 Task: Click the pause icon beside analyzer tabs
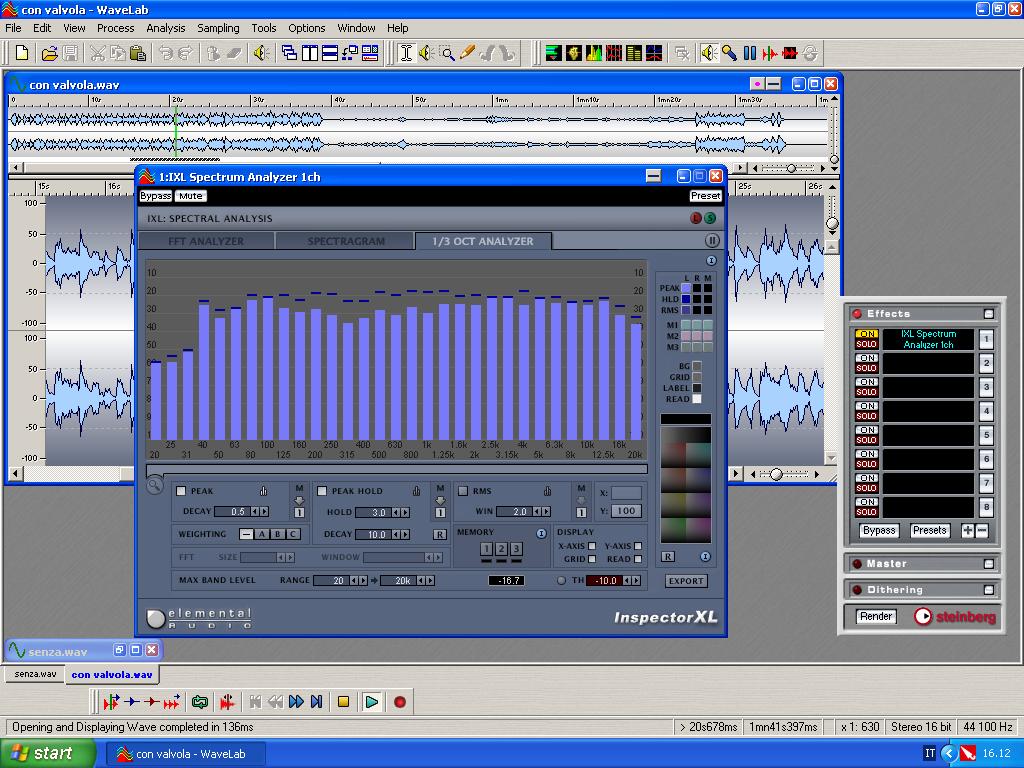[712, 240]
